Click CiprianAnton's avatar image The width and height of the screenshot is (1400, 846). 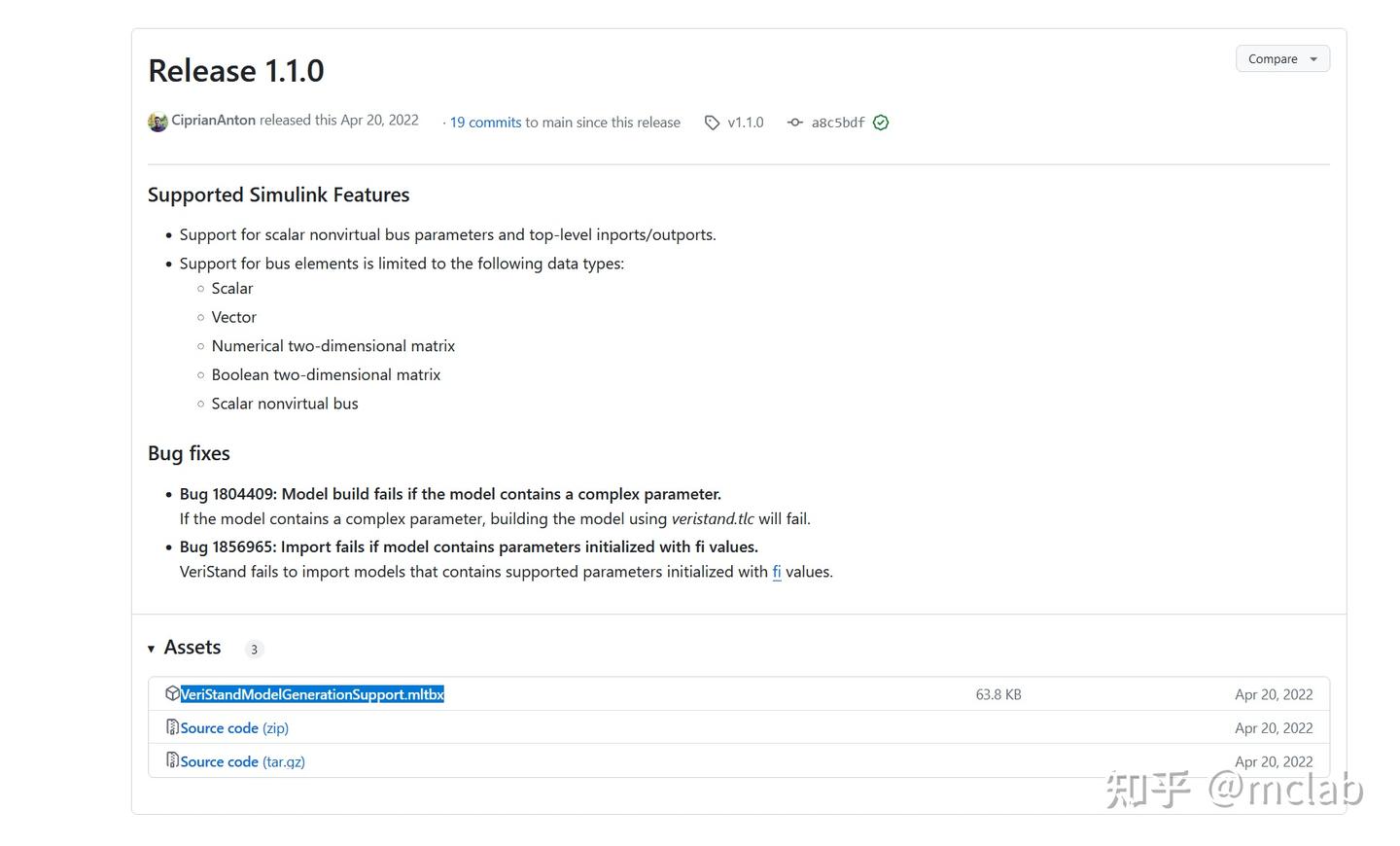click(157, 122)
